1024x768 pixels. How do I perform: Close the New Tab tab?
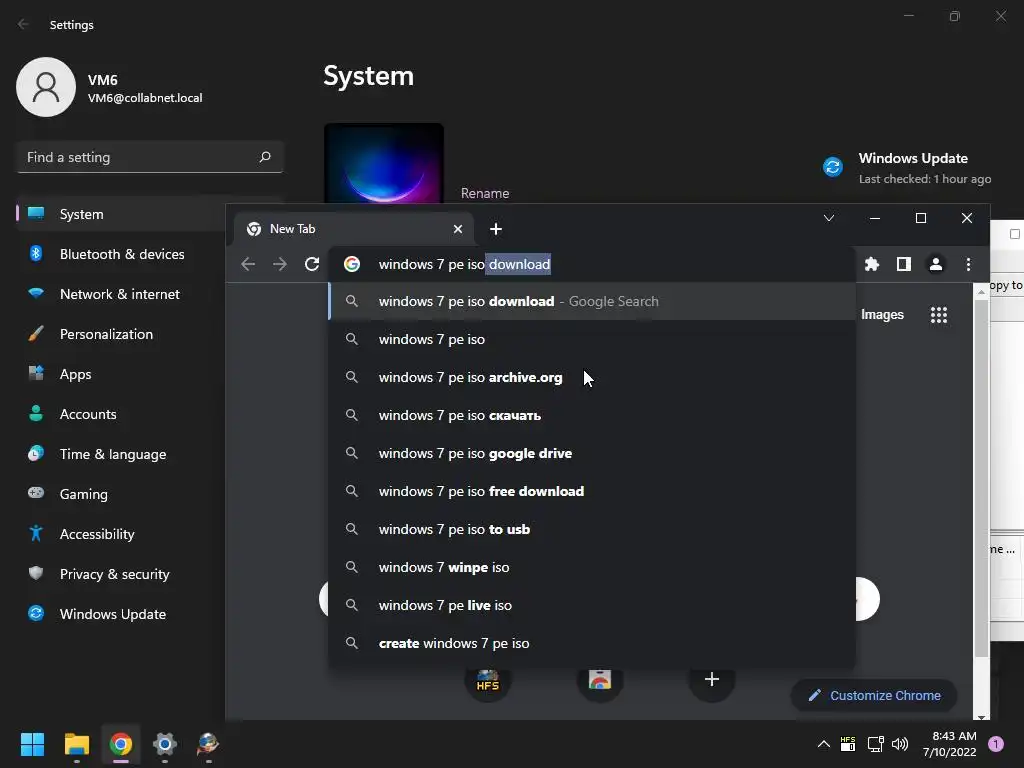(x=458, y=229)
